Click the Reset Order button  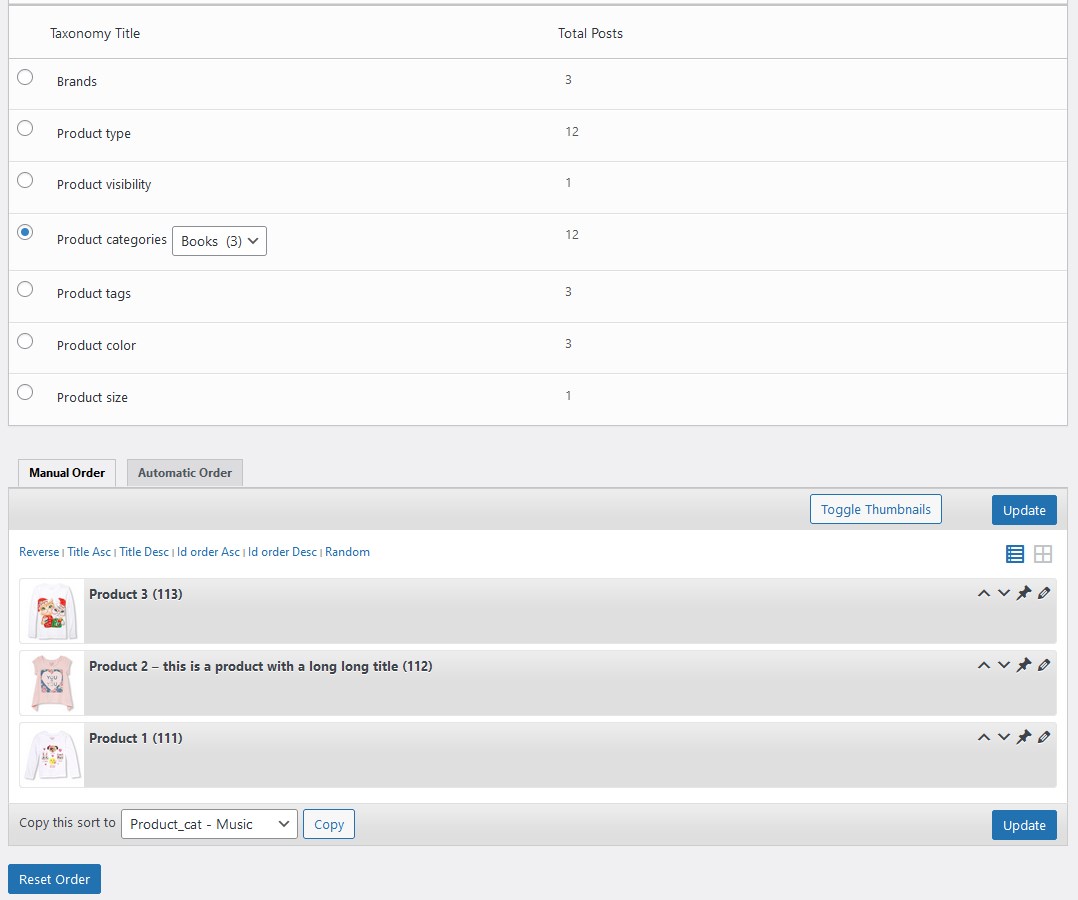pyautogui.click(x=54, y=878)
